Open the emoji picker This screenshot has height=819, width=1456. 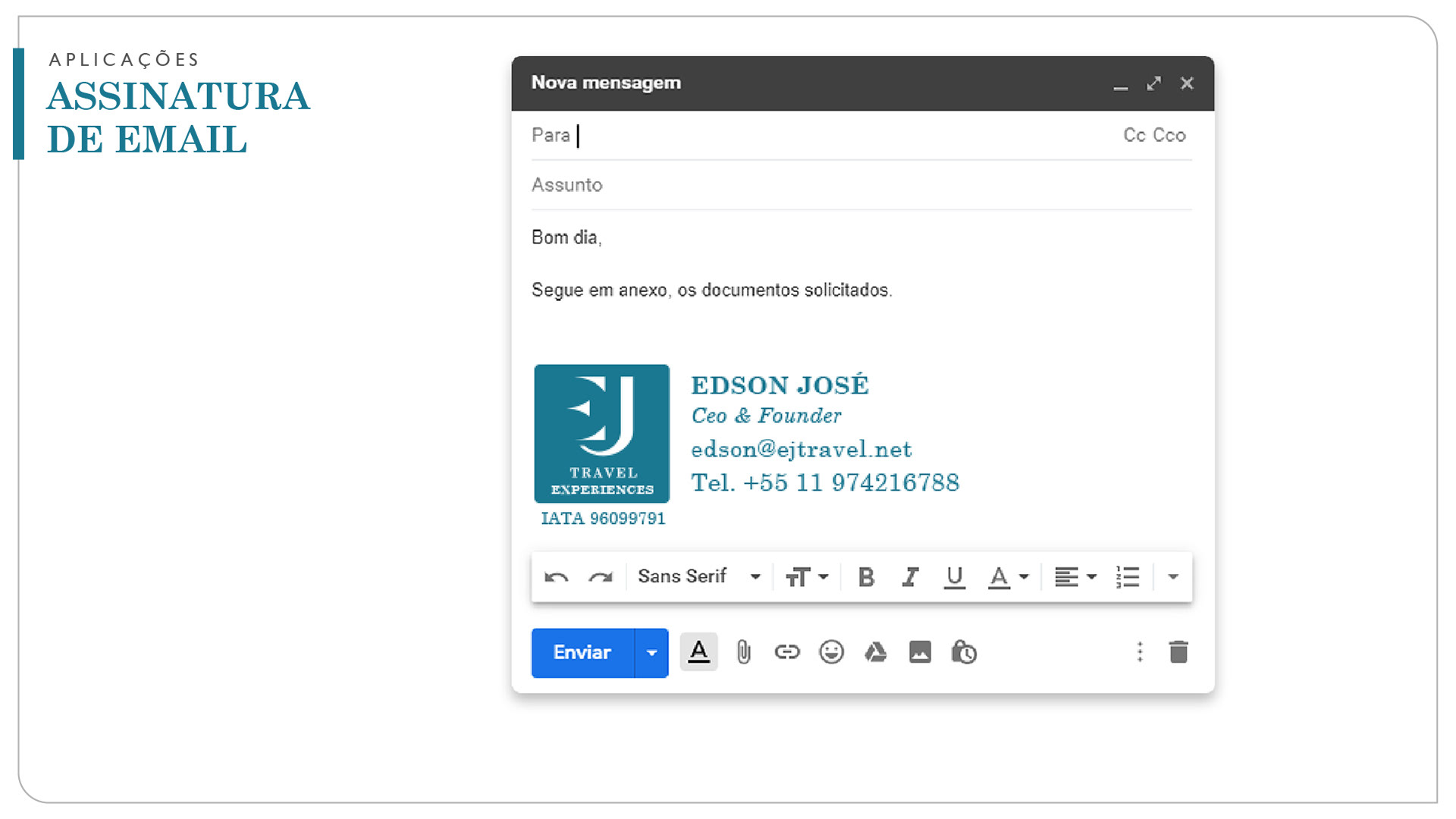click(832, 652)
